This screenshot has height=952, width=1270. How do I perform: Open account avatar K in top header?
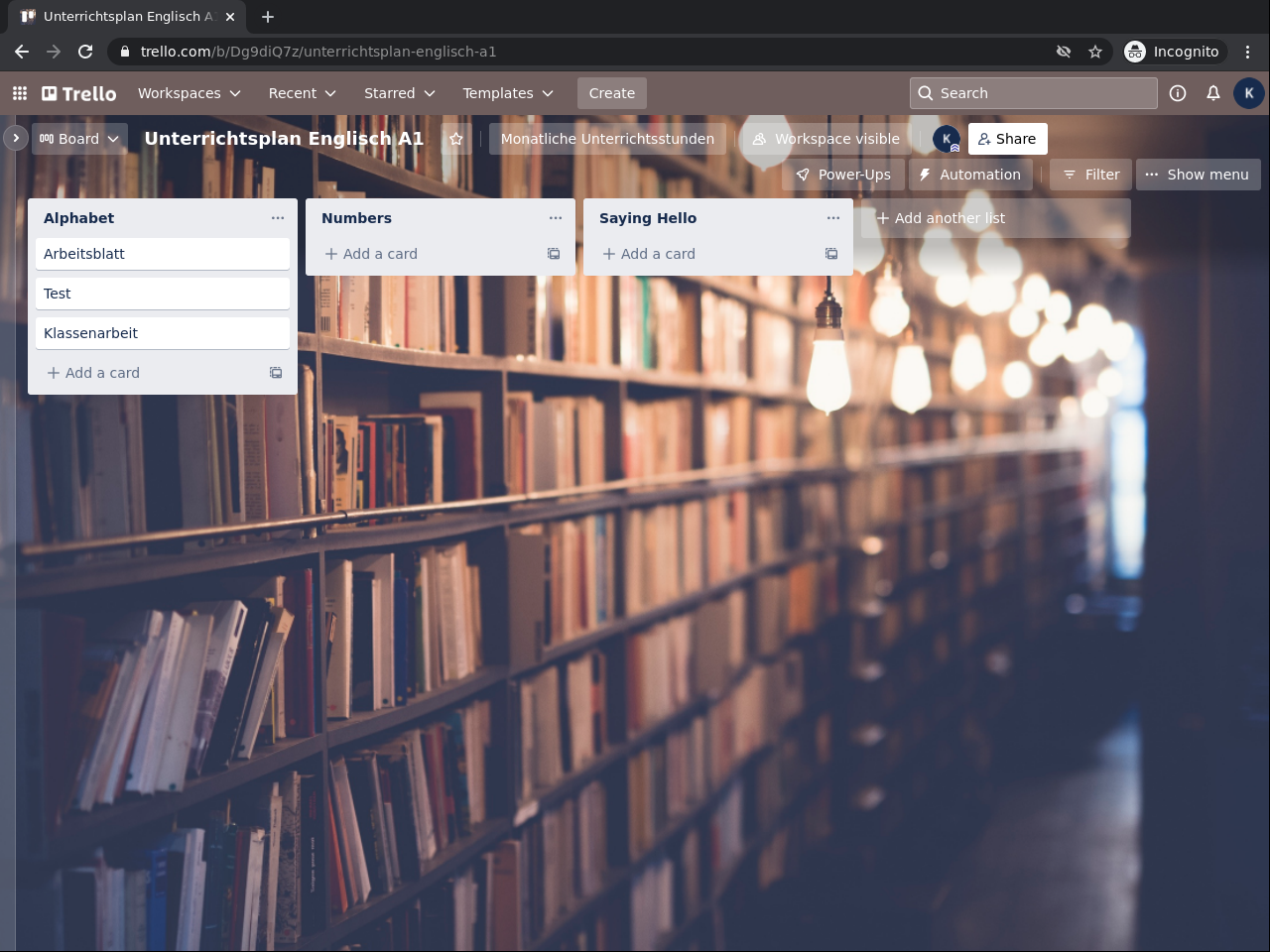[1249, 93]
